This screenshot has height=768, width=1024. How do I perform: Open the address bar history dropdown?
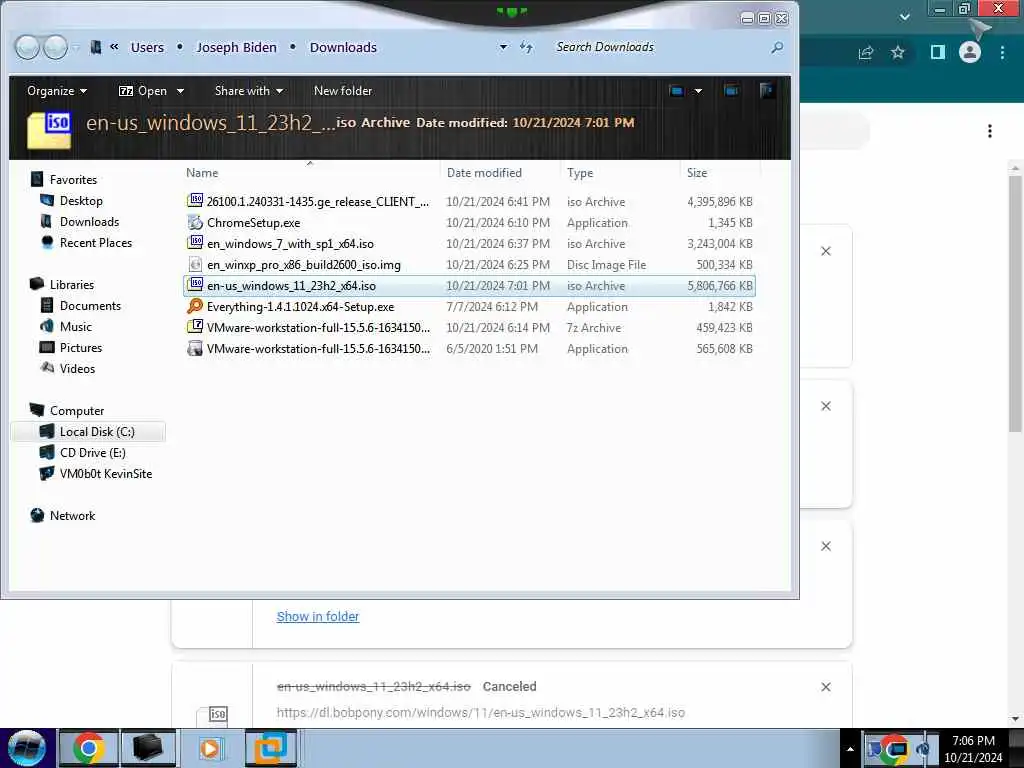(503, 47)
